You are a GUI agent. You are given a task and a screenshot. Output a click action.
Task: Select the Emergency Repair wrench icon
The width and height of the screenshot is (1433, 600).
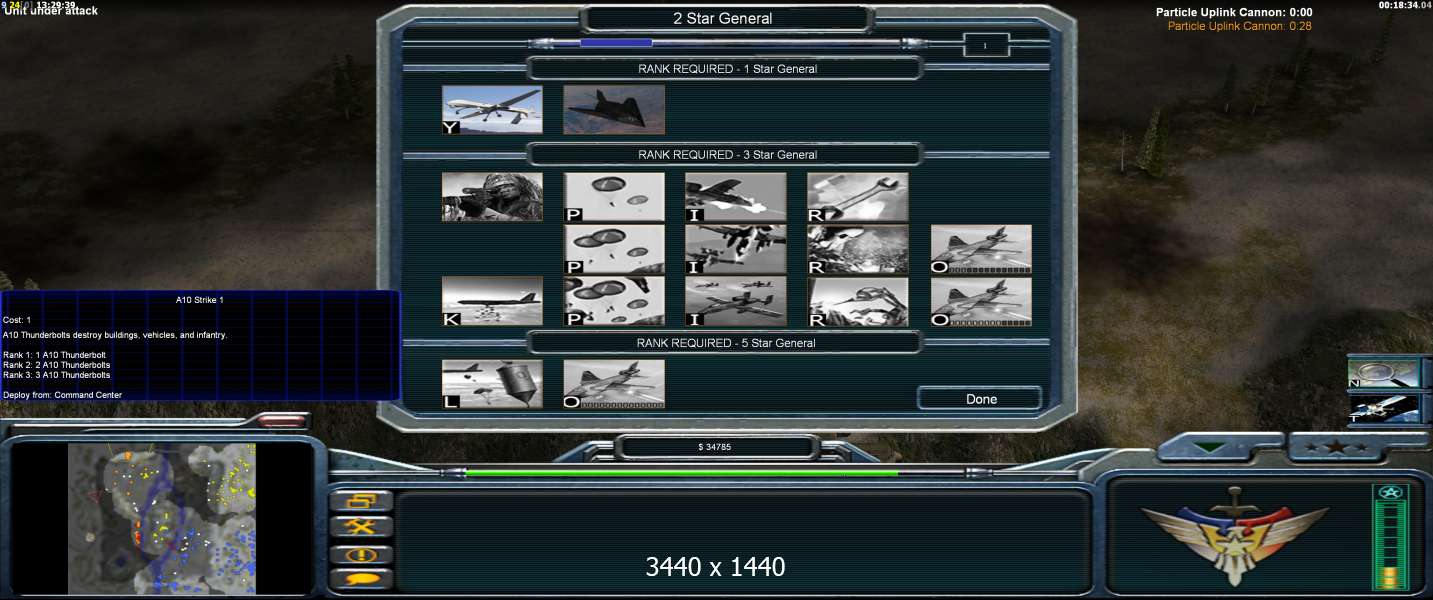pos(857,197)
